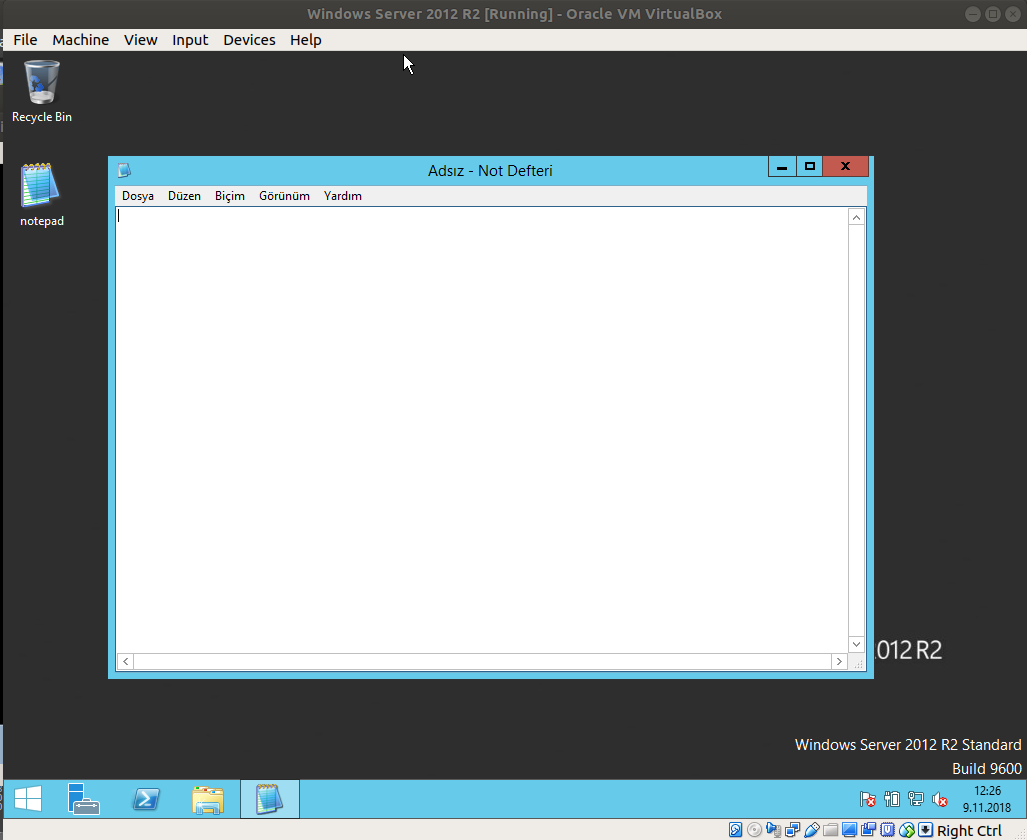This screenshot has height=840, width=1027.
Task: Open the Windows Start button
Action: tap(28, 799)
